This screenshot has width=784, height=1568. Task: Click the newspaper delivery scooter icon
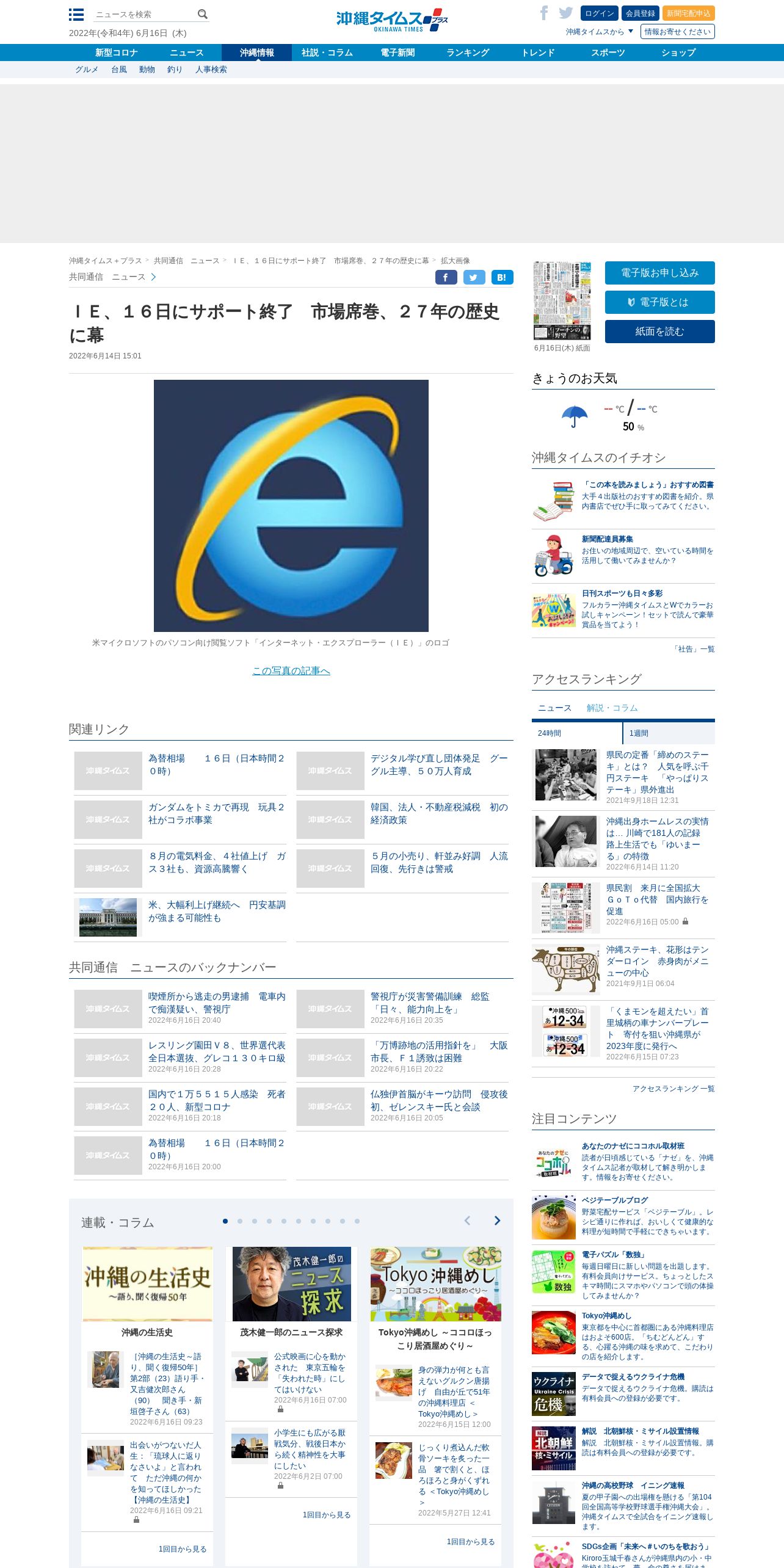click(x=554, y=556)
